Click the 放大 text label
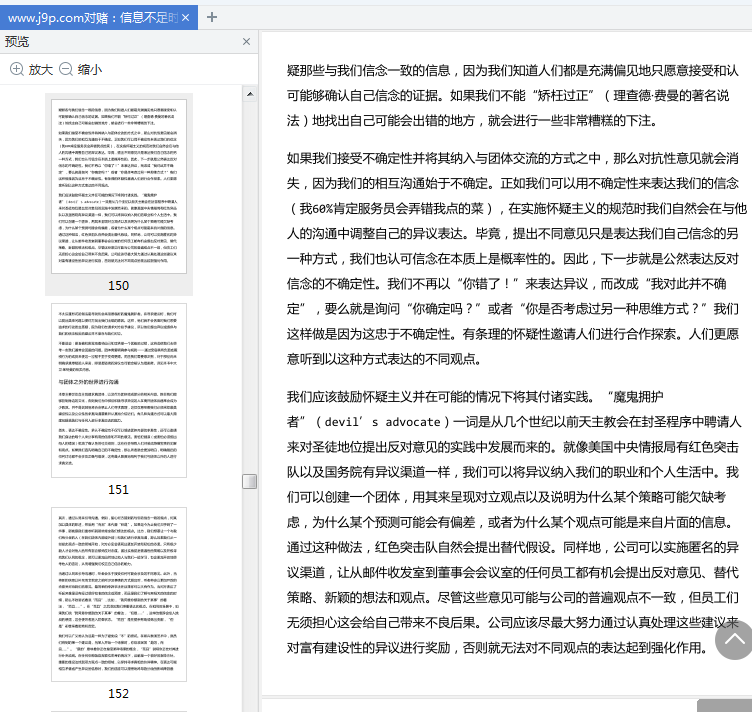Image resolution: width=752 pixels, height=712 pixels. pyautogui.click(x=40, y=70)
